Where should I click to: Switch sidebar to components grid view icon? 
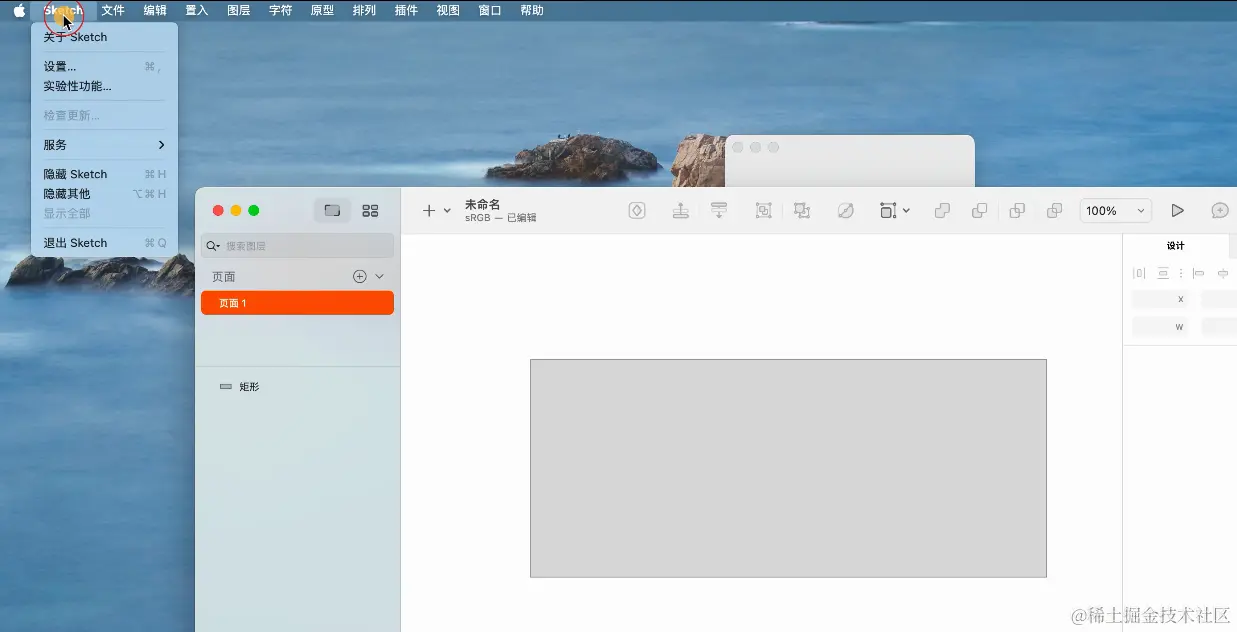[x=370, y=210]
